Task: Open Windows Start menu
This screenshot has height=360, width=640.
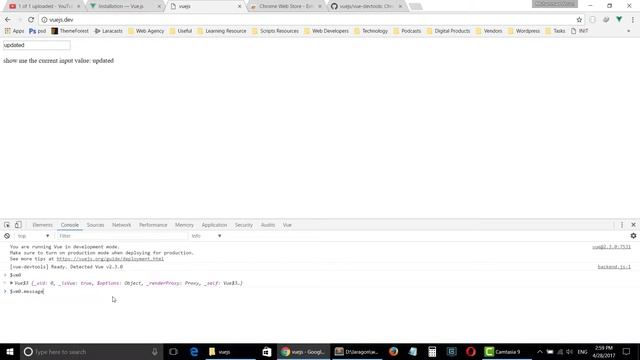Action: point(10,352)
